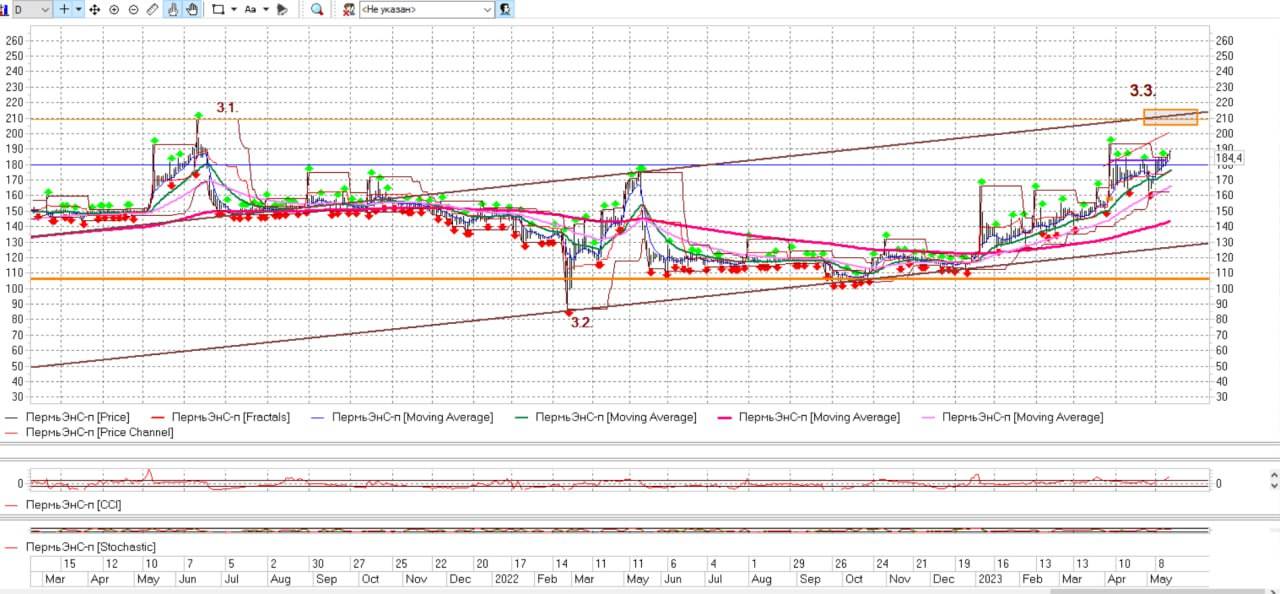Select the Aa text label tool
Screen dimensions: 1280x594
click(250, 9)
